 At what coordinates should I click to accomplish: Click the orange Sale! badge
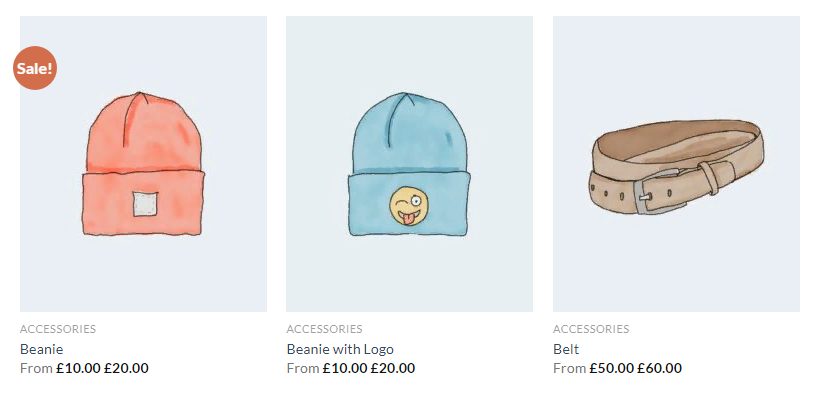click(x=35, y=68)
